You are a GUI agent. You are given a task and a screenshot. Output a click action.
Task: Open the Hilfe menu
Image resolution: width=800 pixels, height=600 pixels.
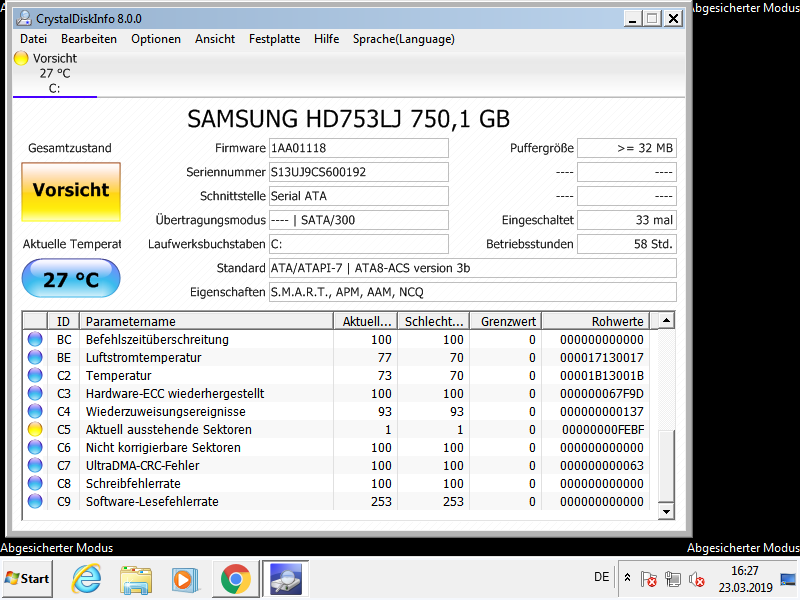click(x=327, y=39)
